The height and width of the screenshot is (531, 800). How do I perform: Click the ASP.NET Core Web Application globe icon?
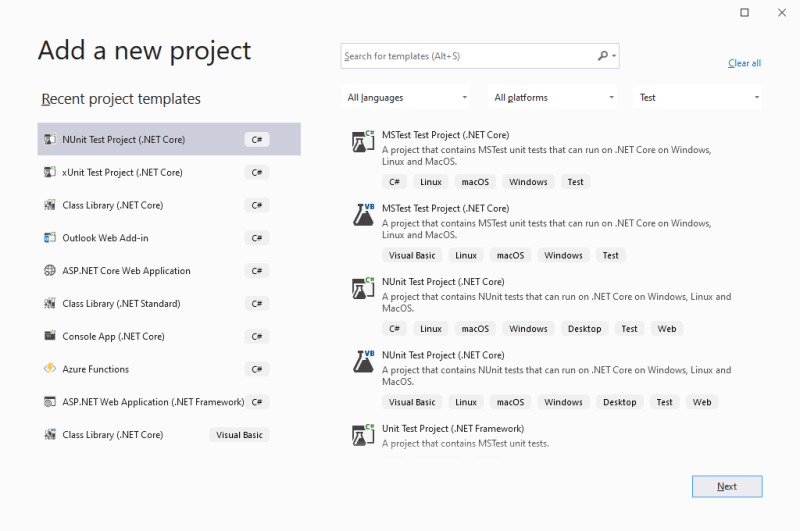point(49,270)
